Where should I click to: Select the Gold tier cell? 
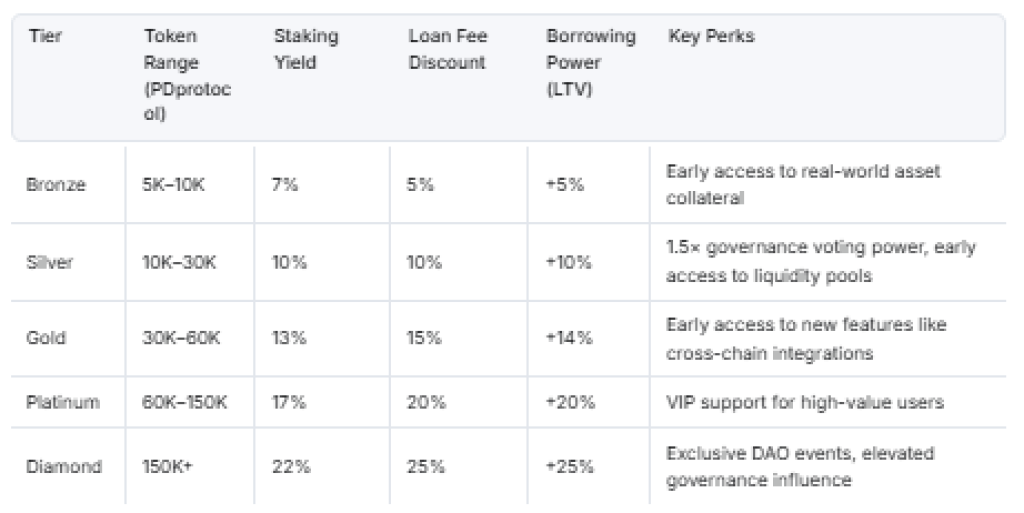pyautogui.click(x=46, y=338)
